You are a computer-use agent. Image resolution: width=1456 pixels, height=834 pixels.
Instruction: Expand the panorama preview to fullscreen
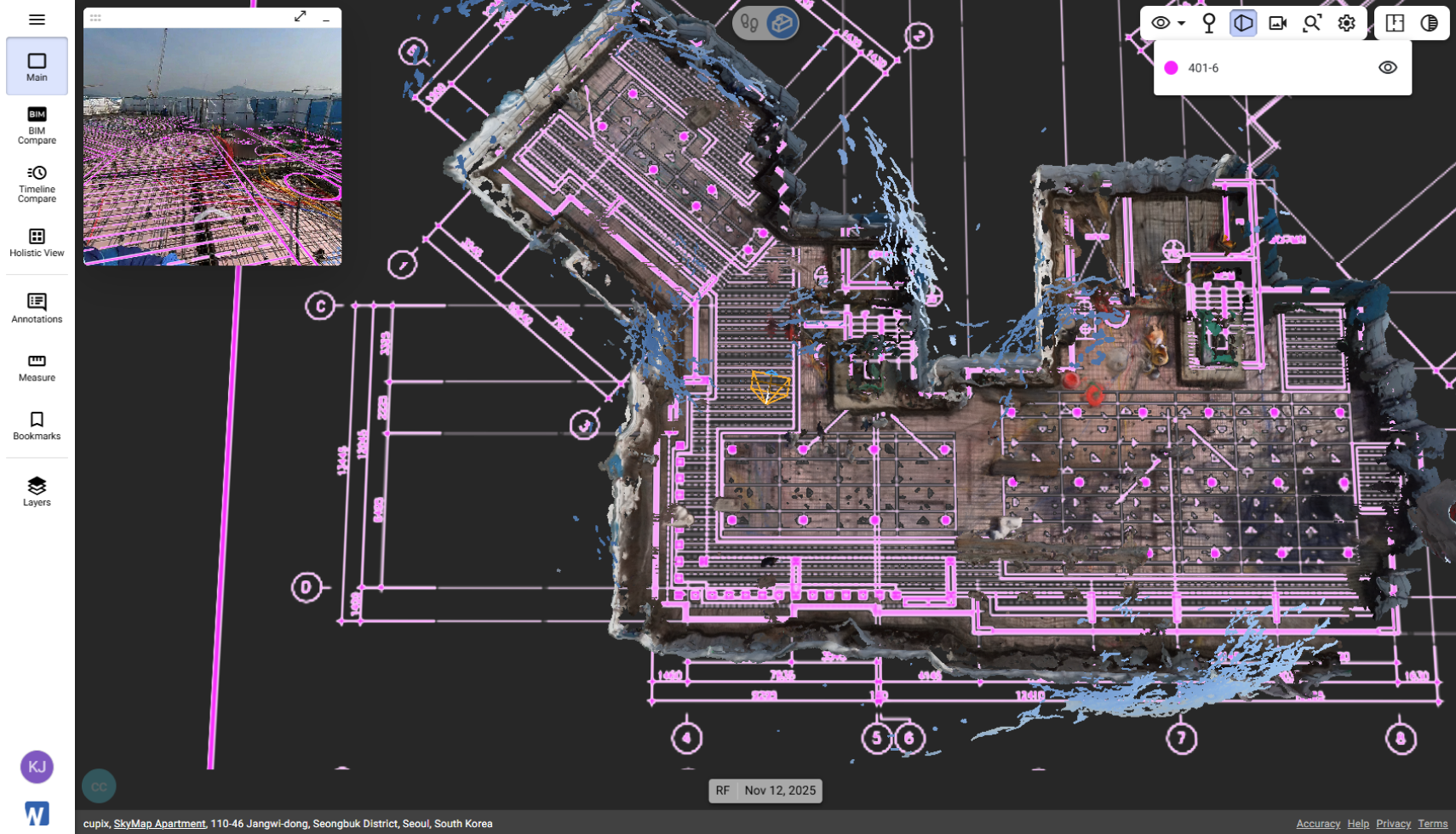click(301, 16)
